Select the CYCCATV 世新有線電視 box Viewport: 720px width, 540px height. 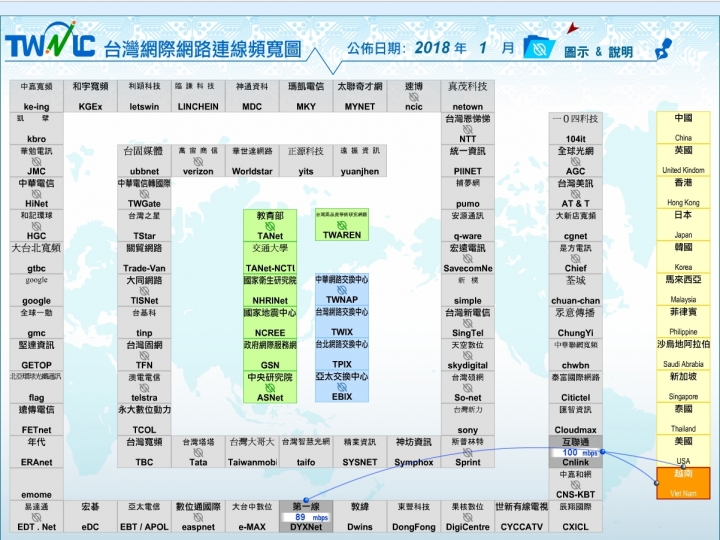click(521, 517)
